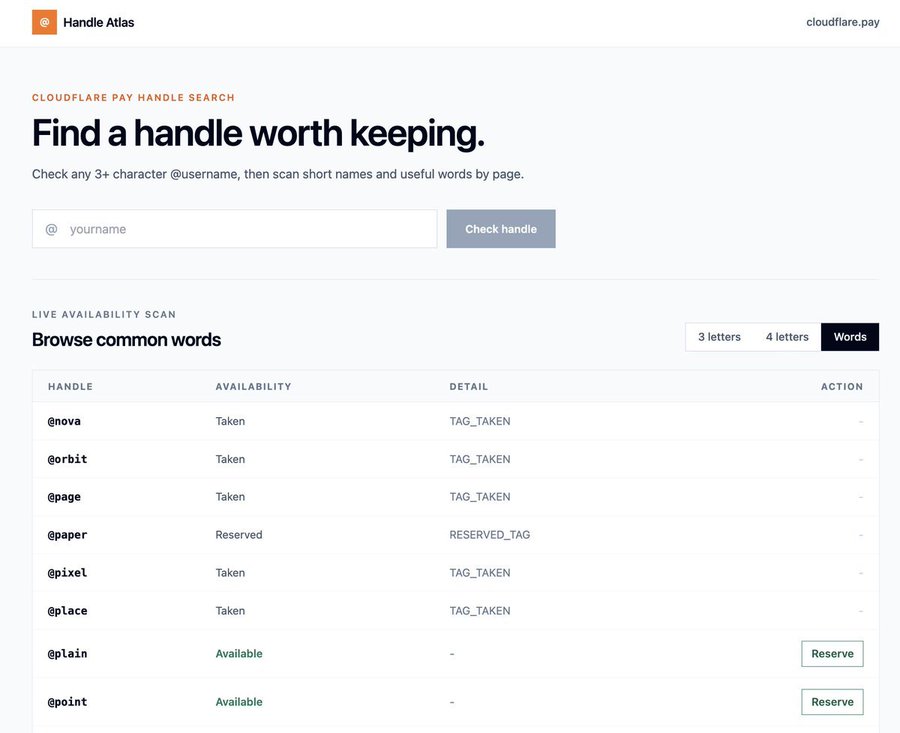
Task: Click Taken status in @place row
Action: pyautogui.click(x=230, y=611)
